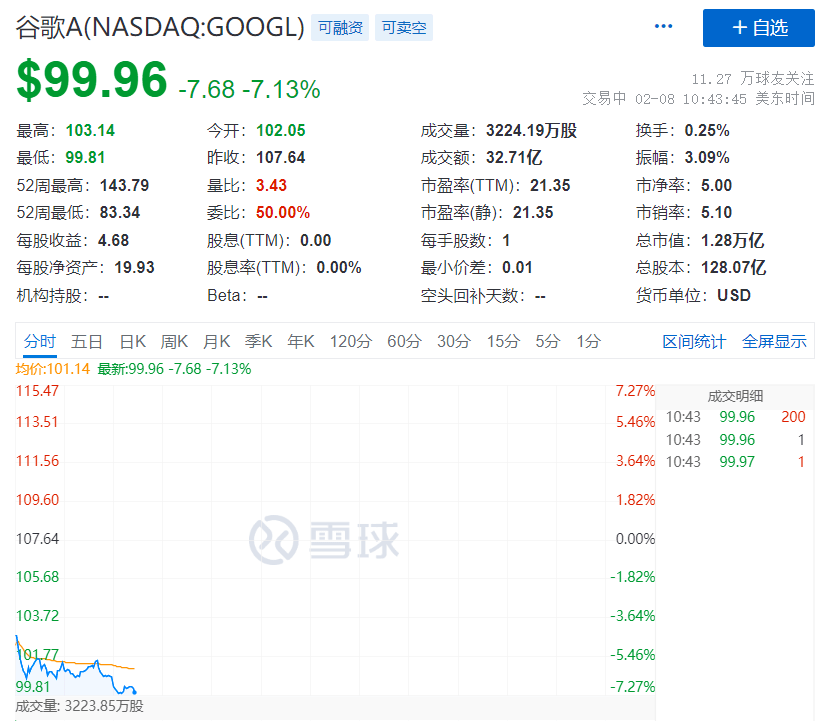
Task: Click the 总市值 value 1.28万亿
Action: pos(732,240)
